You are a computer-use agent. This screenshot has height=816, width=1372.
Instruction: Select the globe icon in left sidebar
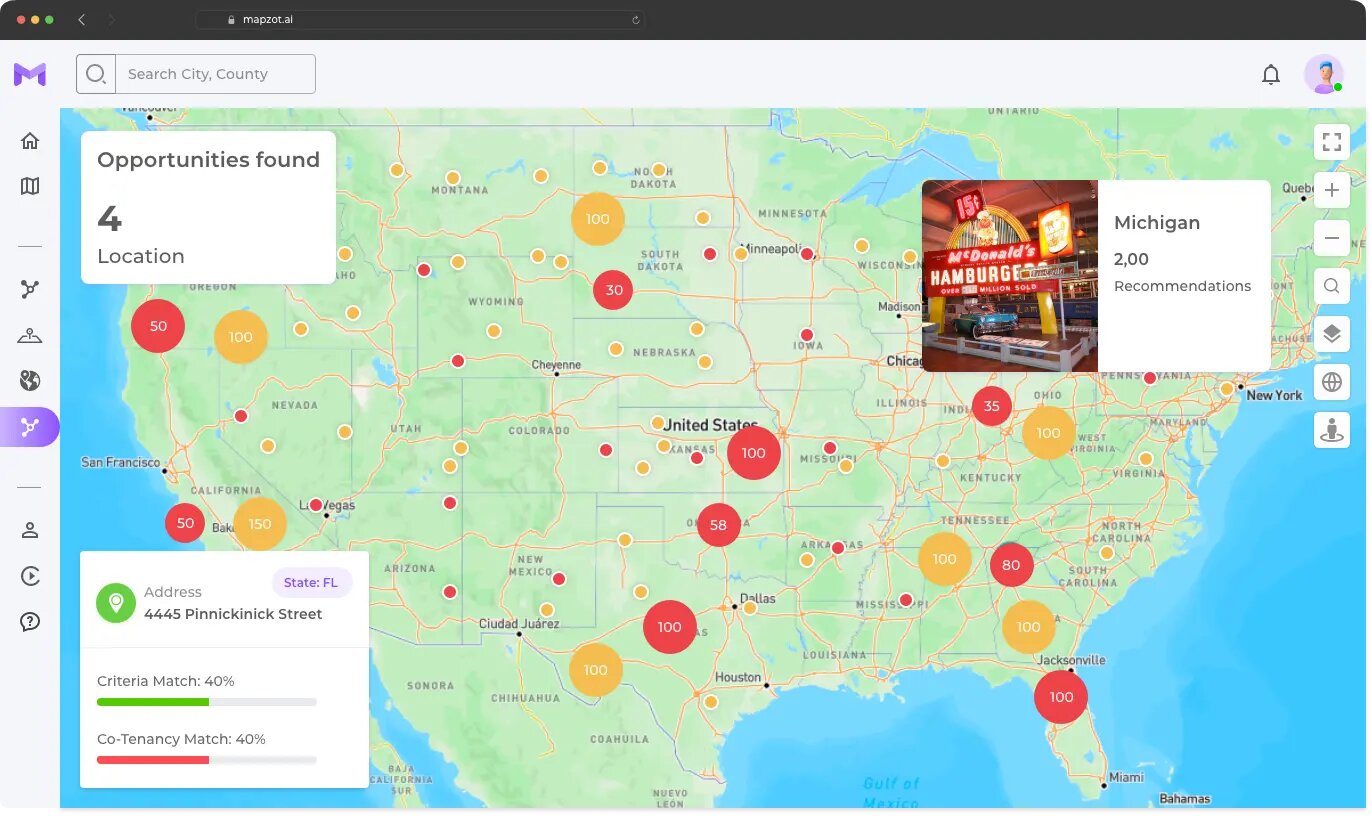pyautogui.click(x=30, y=380)
